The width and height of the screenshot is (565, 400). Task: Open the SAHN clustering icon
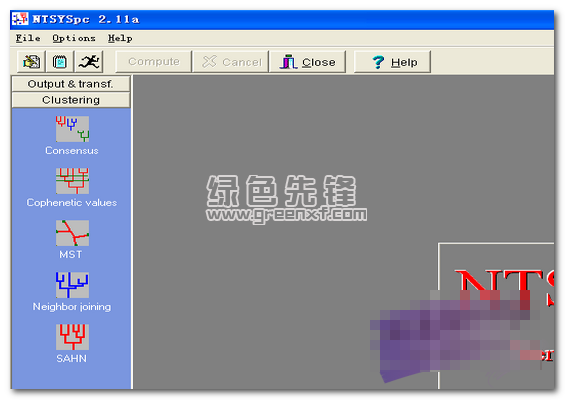(72, 337)
